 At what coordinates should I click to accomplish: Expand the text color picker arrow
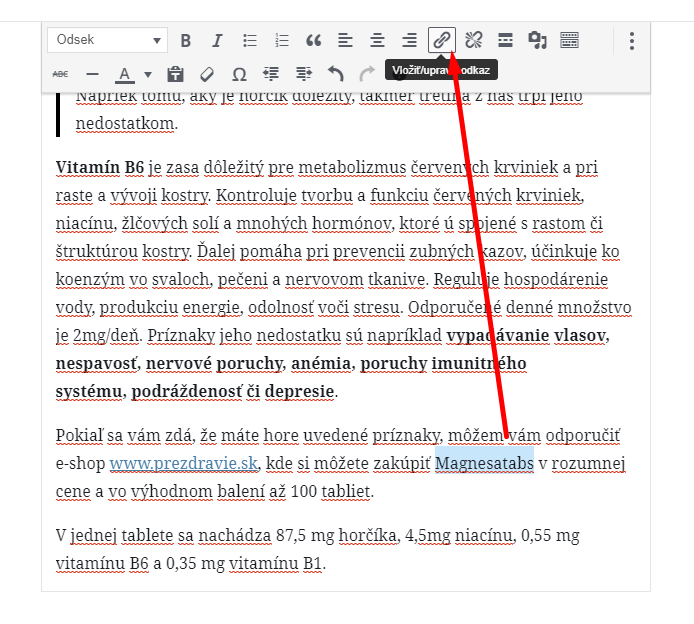click(x=148, y=74)
